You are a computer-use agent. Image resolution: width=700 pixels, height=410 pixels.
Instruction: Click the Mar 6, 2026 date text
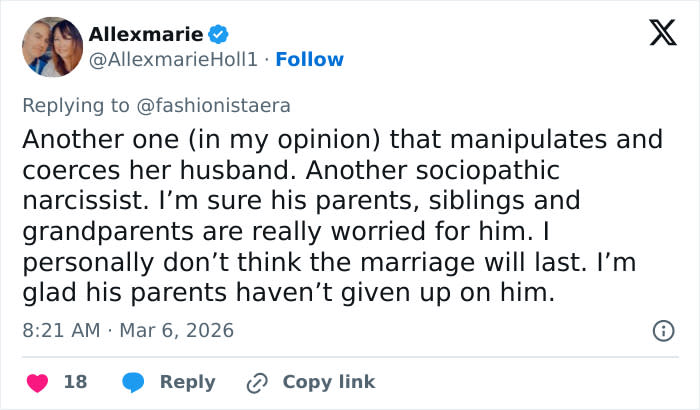point(175,329)
